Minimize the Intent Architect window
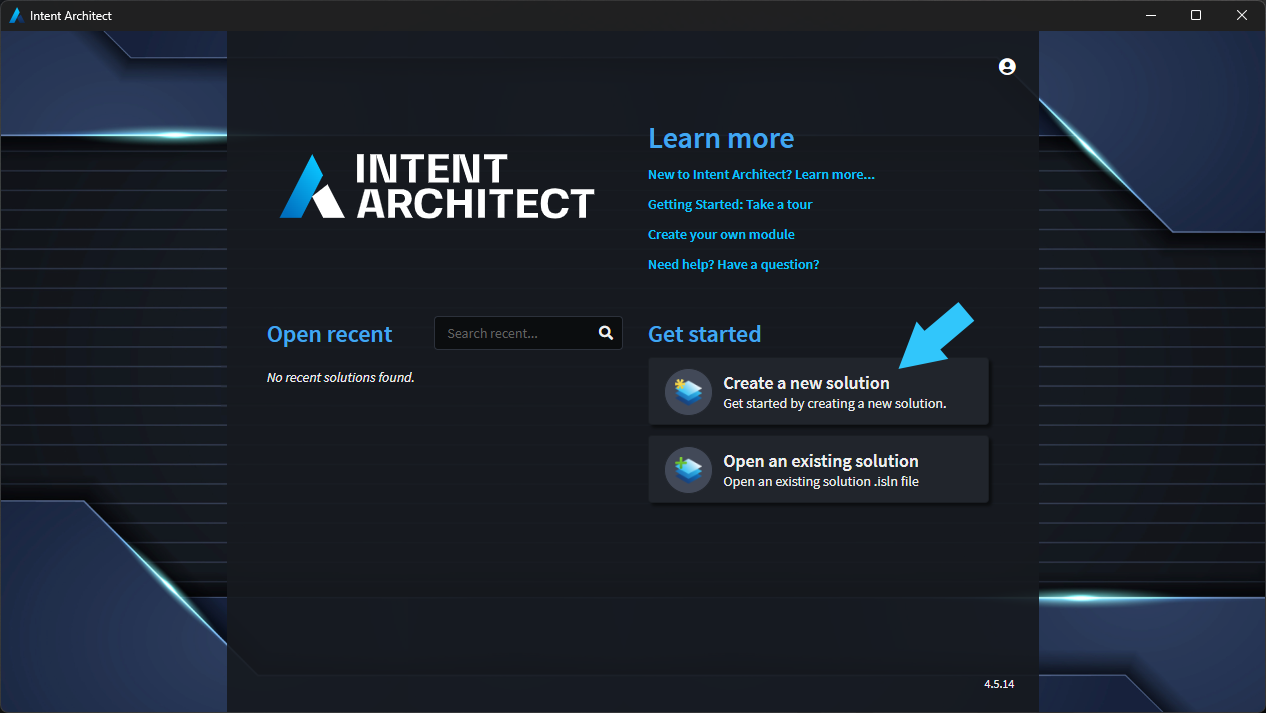Screen dimensions: 1266x713 [x=1150, y=15]
